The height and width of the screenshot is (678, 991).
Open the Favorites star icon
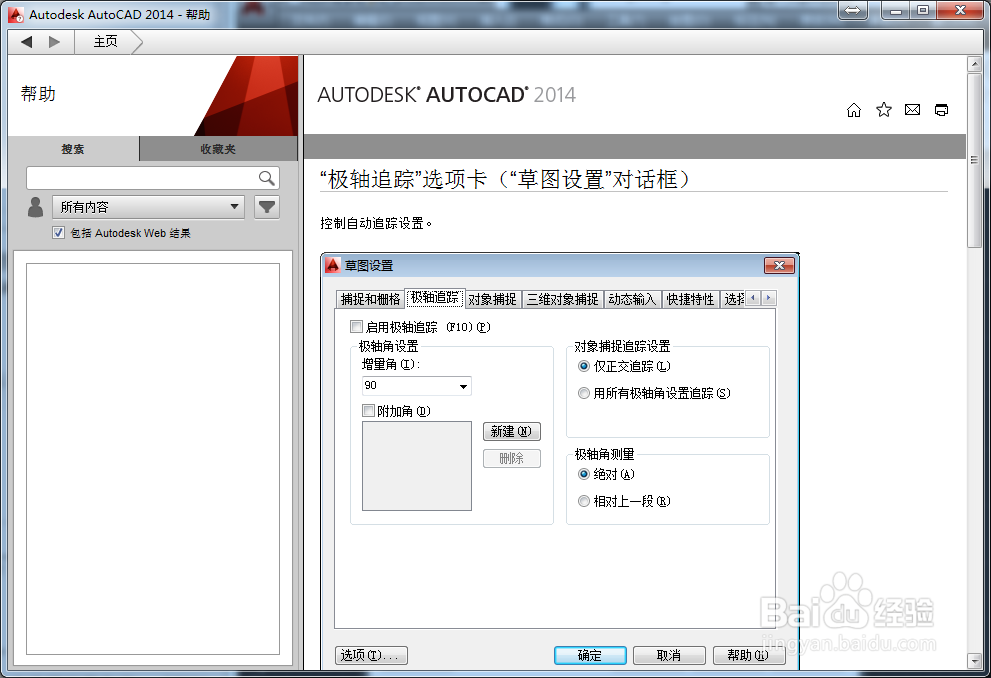[883, 110]
